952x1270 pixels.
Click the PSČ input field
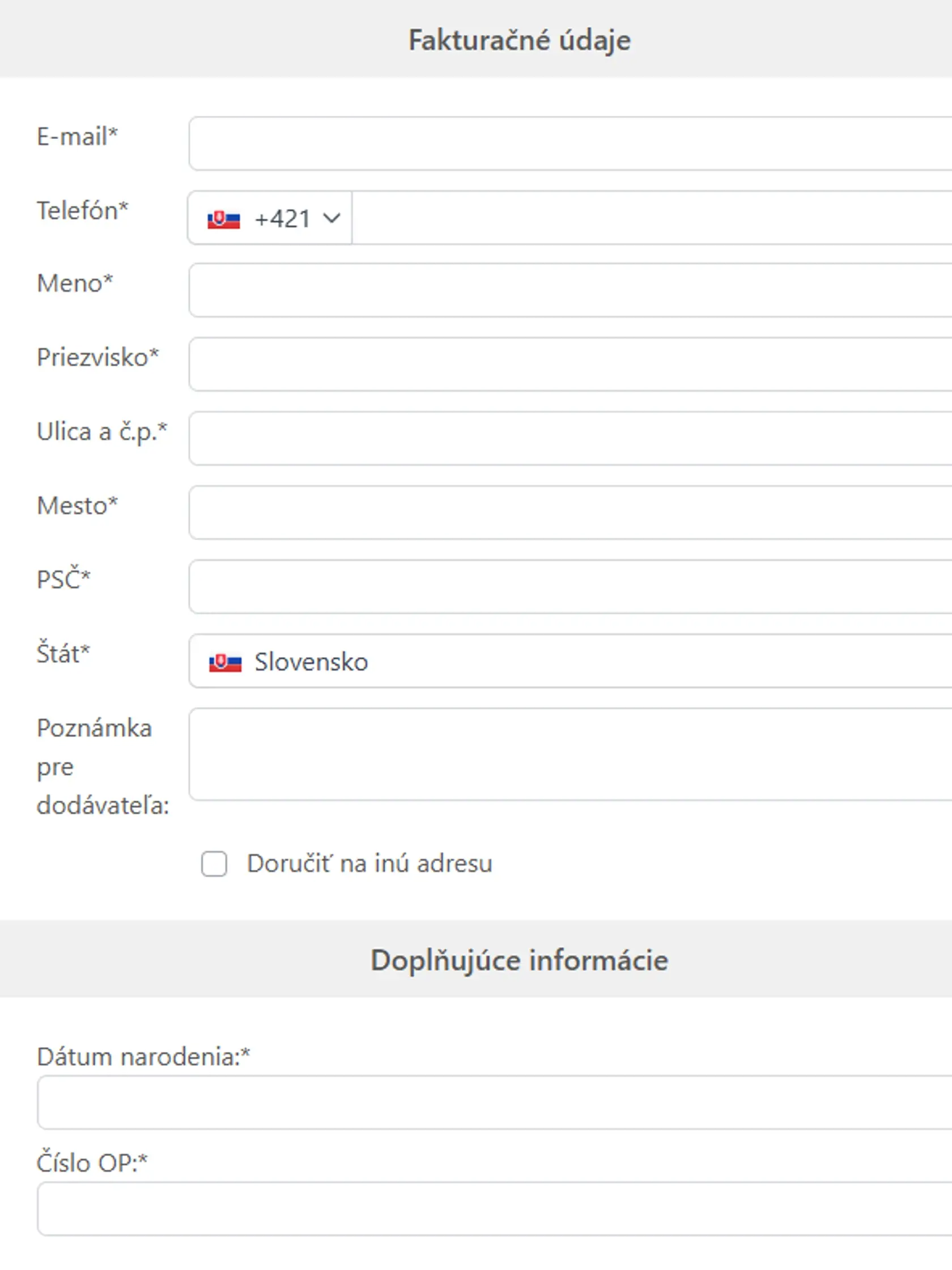571,586
